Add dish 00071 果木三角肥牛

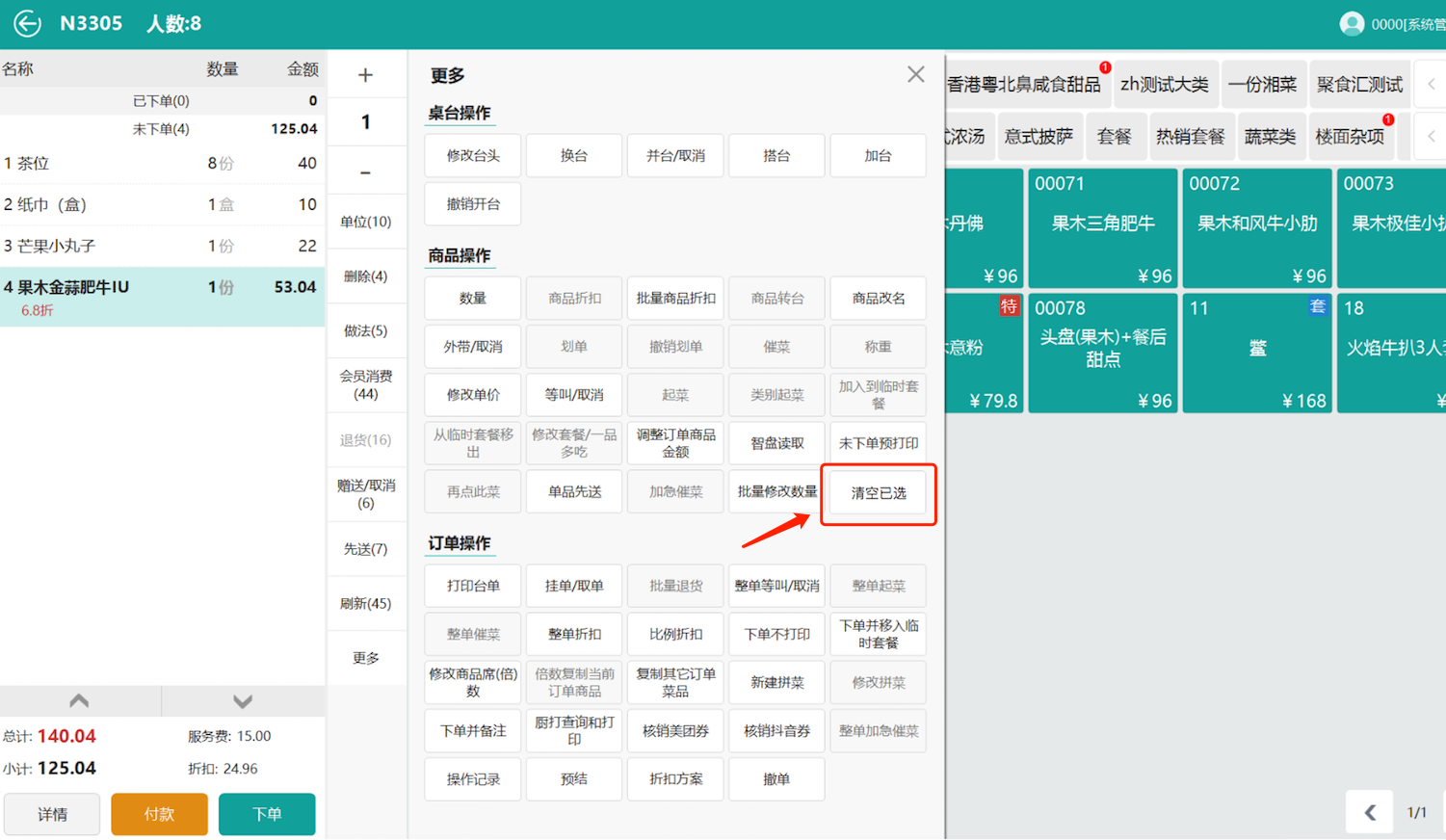tap(1103, 228)
